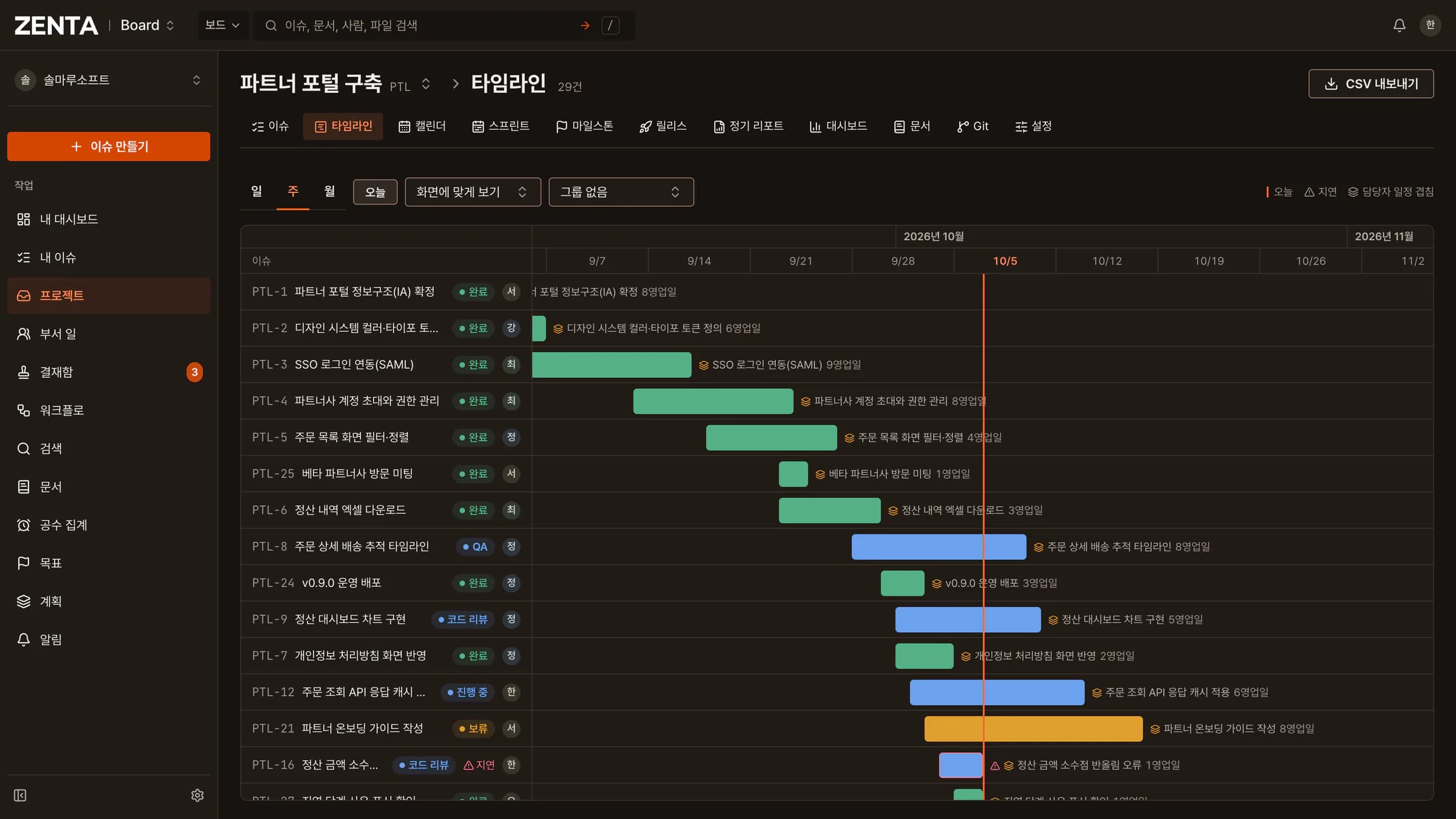Click the 10/12 week header
This screenshot has height=819, width=1456.
click(x=1107, y=261)
